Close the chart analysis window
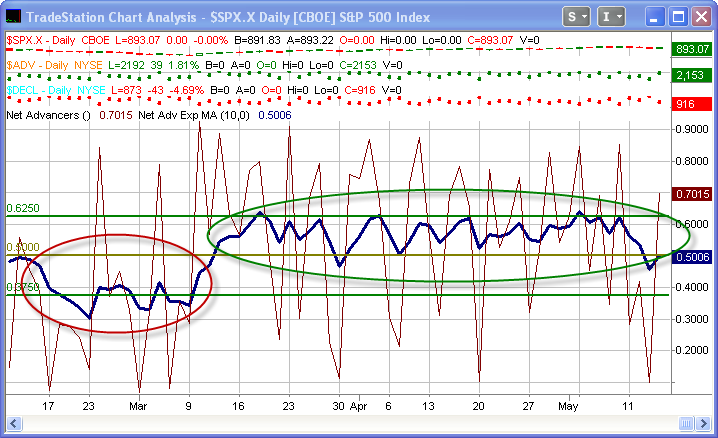This screenshot has height=438, width=718. click(x=702, y=17)
